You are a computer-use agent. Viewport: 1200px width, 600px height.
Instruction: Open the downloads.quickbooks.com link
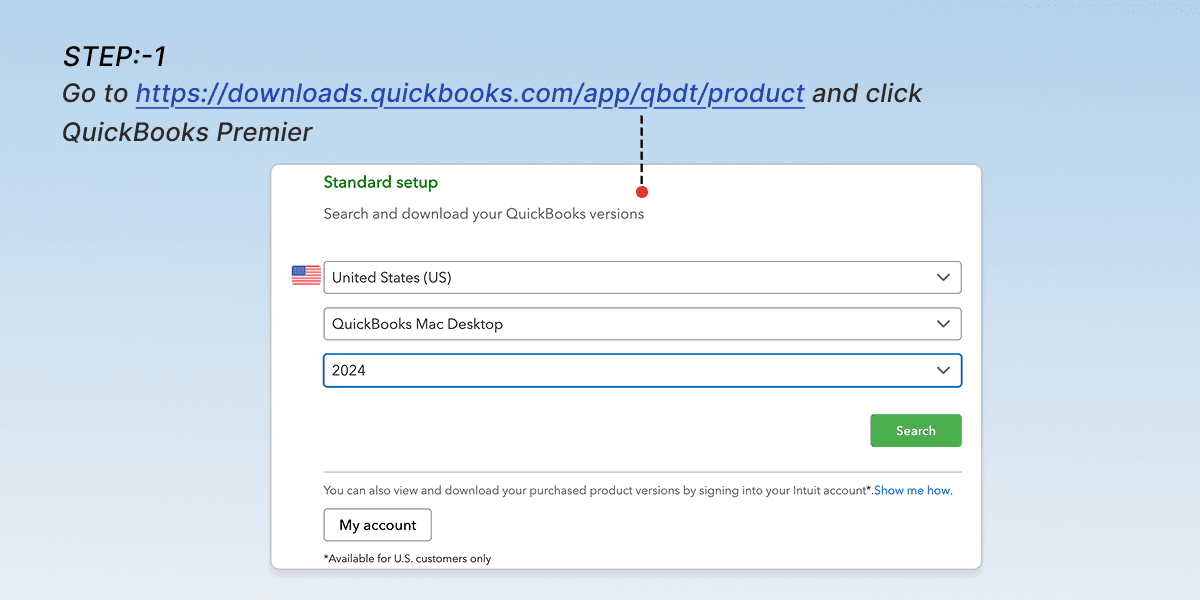pos(470,94)
